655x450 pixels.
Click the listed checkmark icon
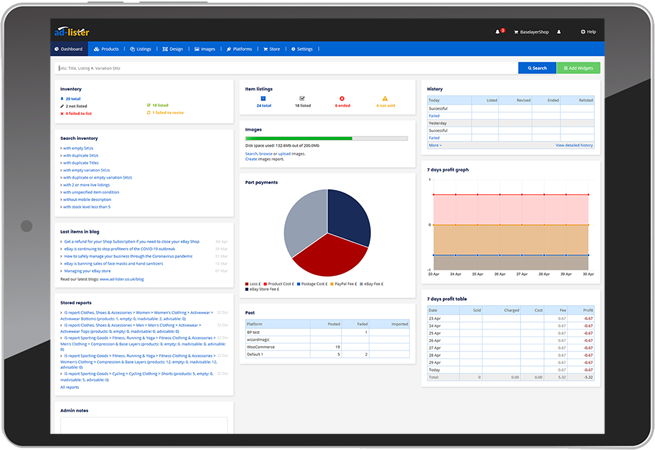coord(300,98)
